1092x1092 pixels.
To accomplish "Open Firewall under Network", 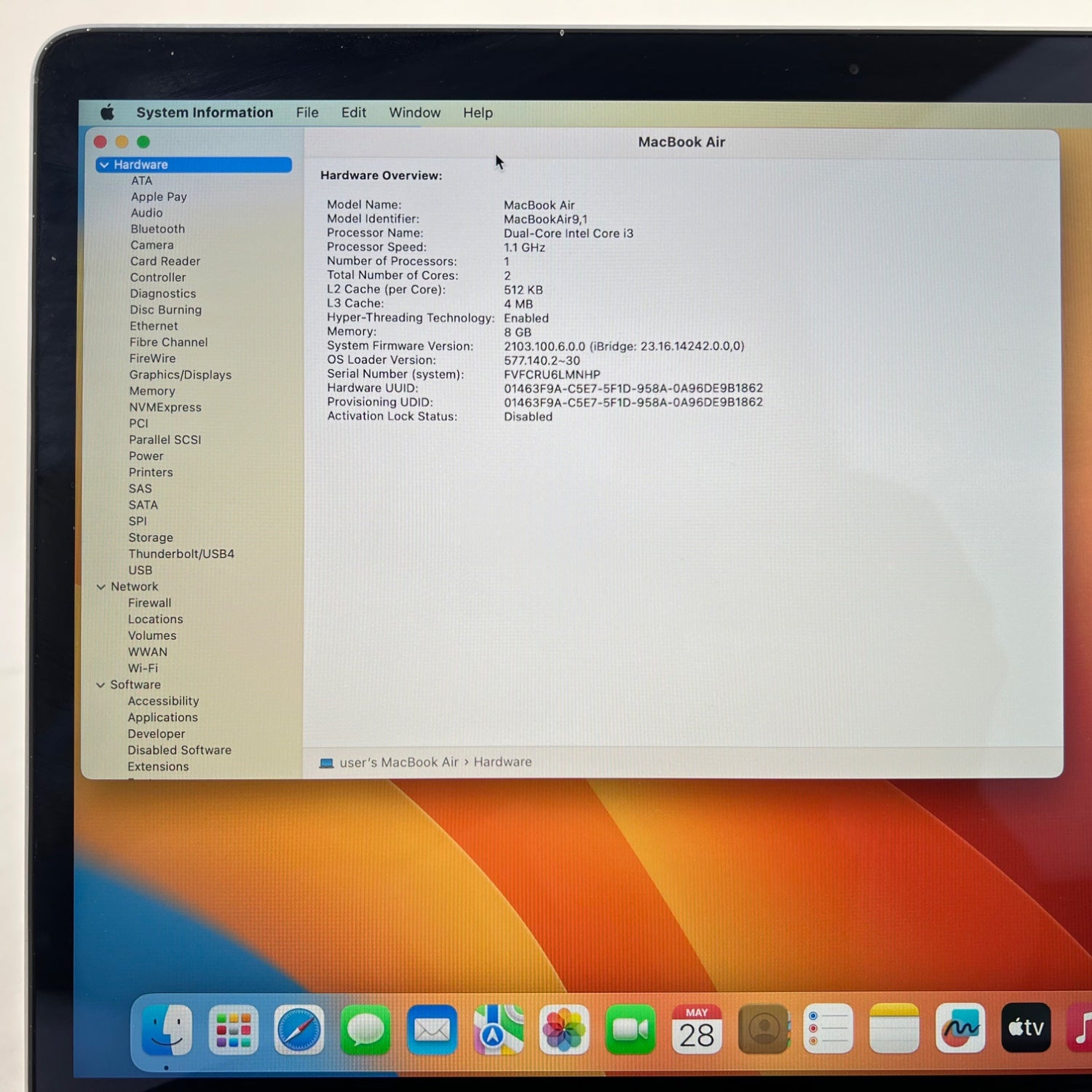I will pyautogui.click(x=150, y=604).
